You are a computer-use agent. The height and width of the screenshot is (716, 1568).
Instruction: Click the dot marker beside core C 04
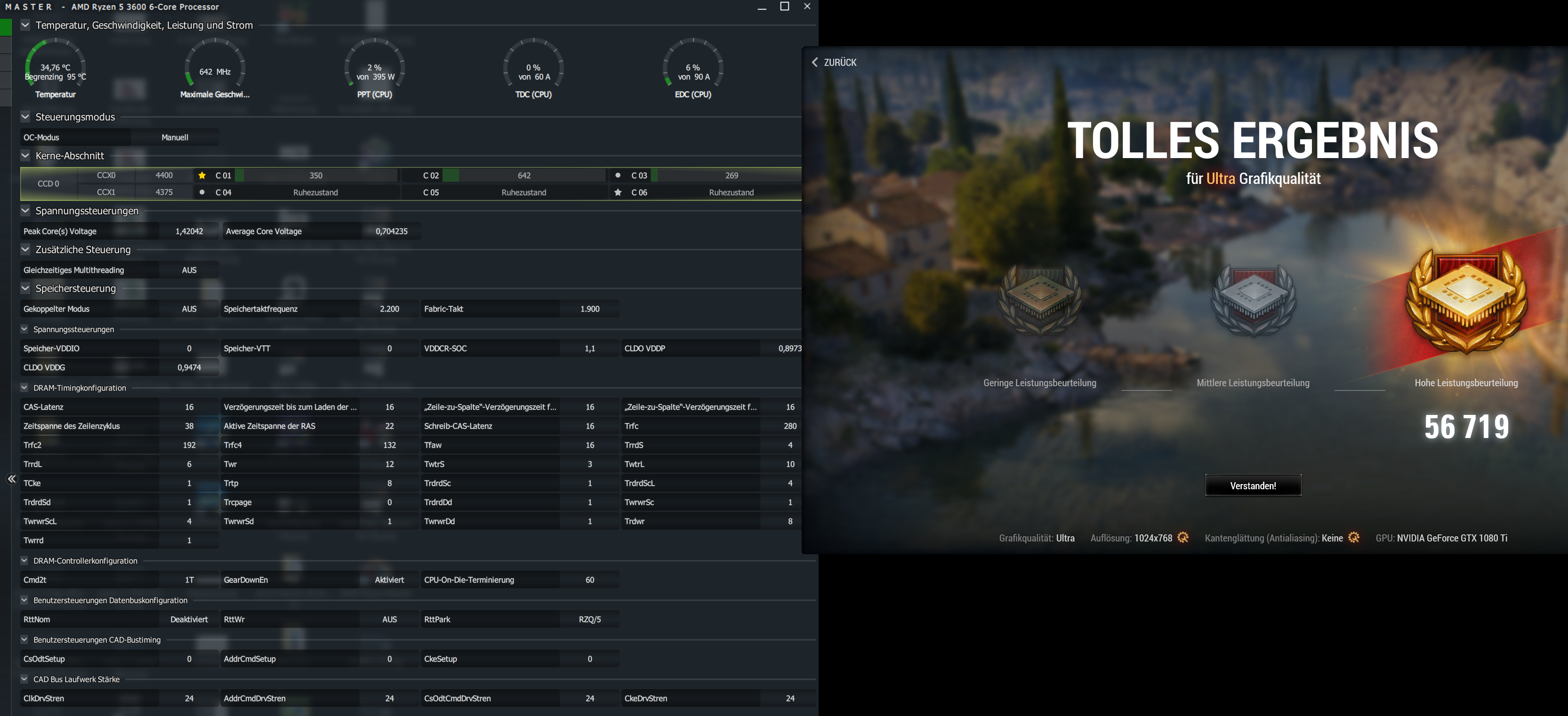point(202,192)
